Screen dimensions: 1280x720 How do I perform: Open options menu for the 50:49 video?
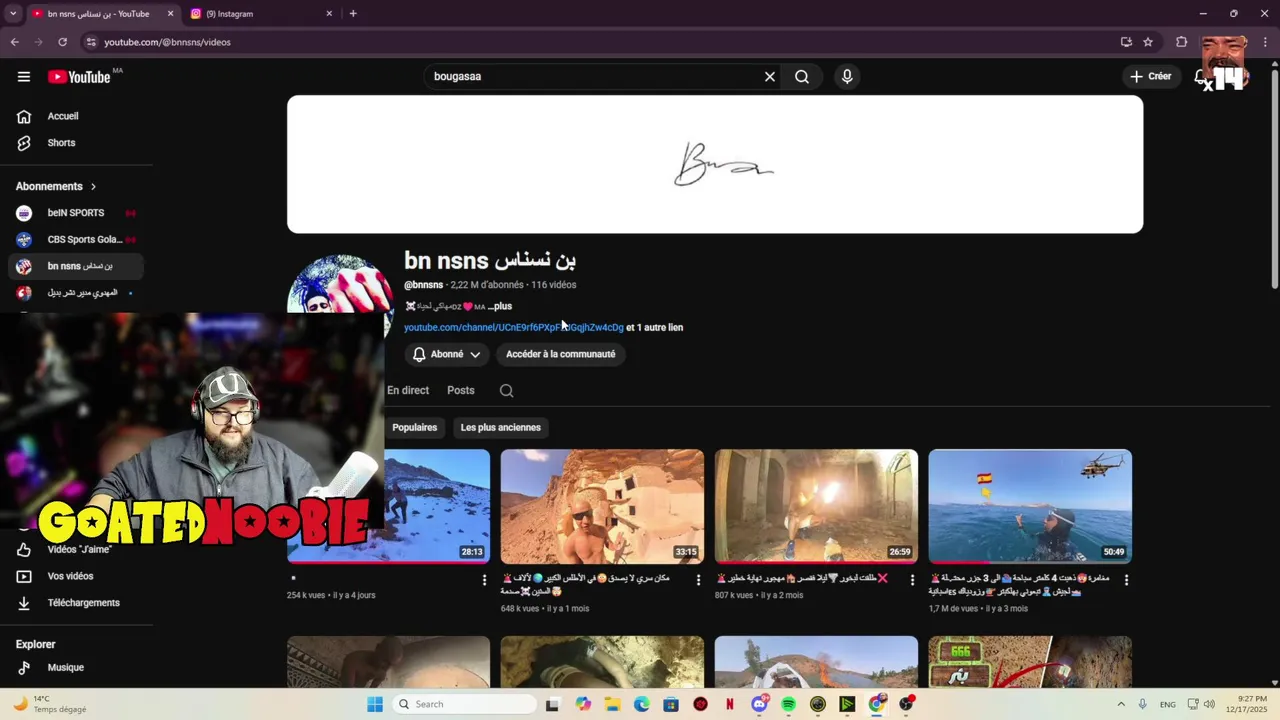1126,580
